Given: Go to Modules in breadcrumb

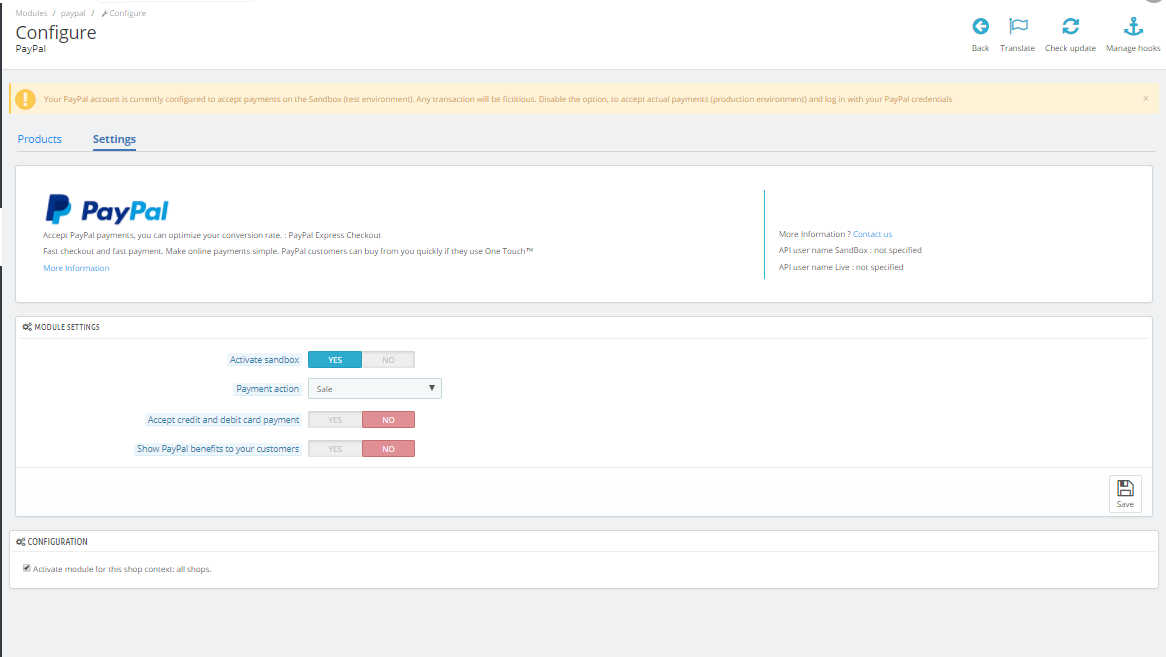Looking at the screenshot, I should pos(31,13).
